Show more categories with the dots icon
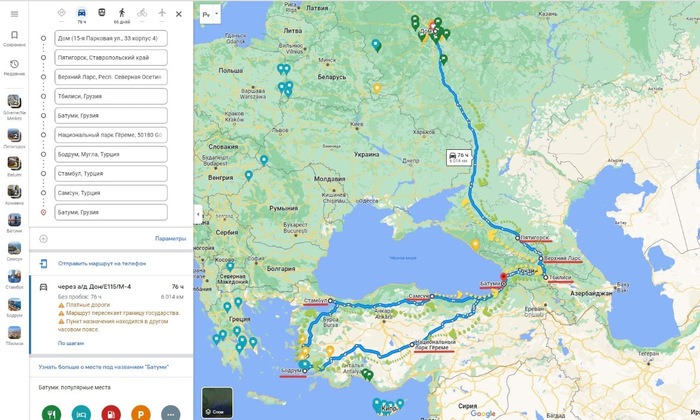700x420 pixels. pos(171,413)
